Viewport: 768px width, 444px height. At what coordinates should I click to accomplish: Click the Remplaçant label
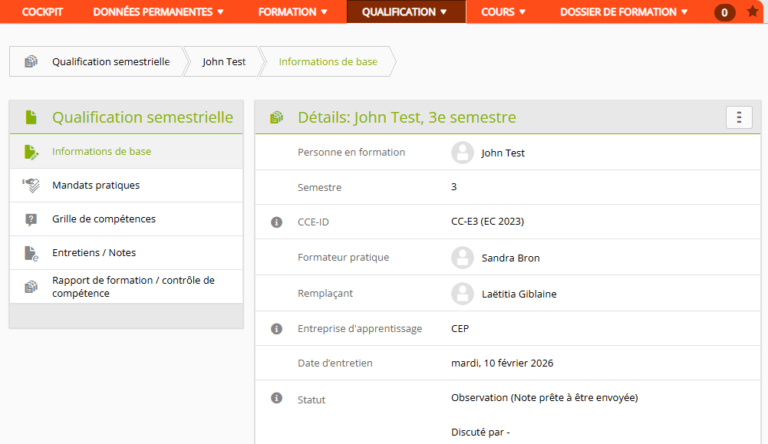tap(325, 293)
